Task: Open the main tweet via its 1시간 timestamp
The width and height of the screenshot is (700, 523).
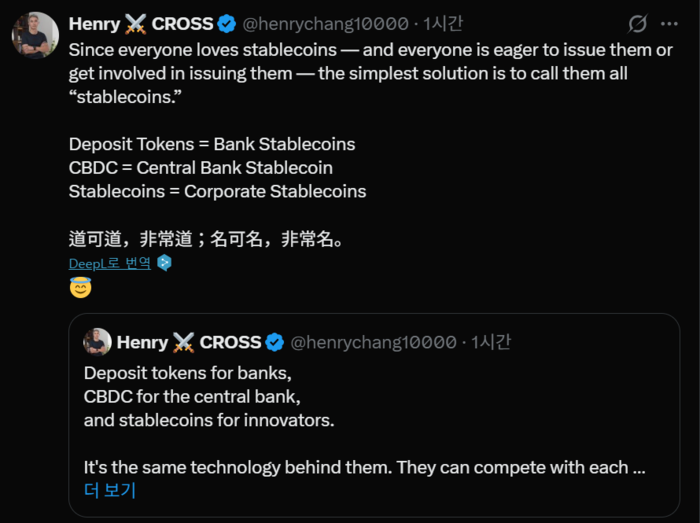Action: coord(443,24)
